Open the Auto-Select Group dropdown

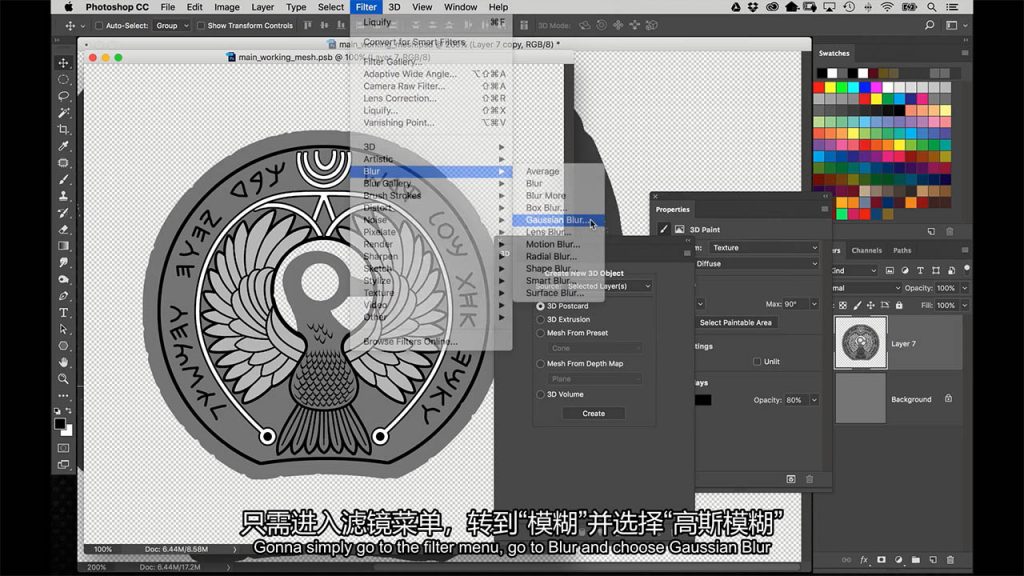[173, 25]
